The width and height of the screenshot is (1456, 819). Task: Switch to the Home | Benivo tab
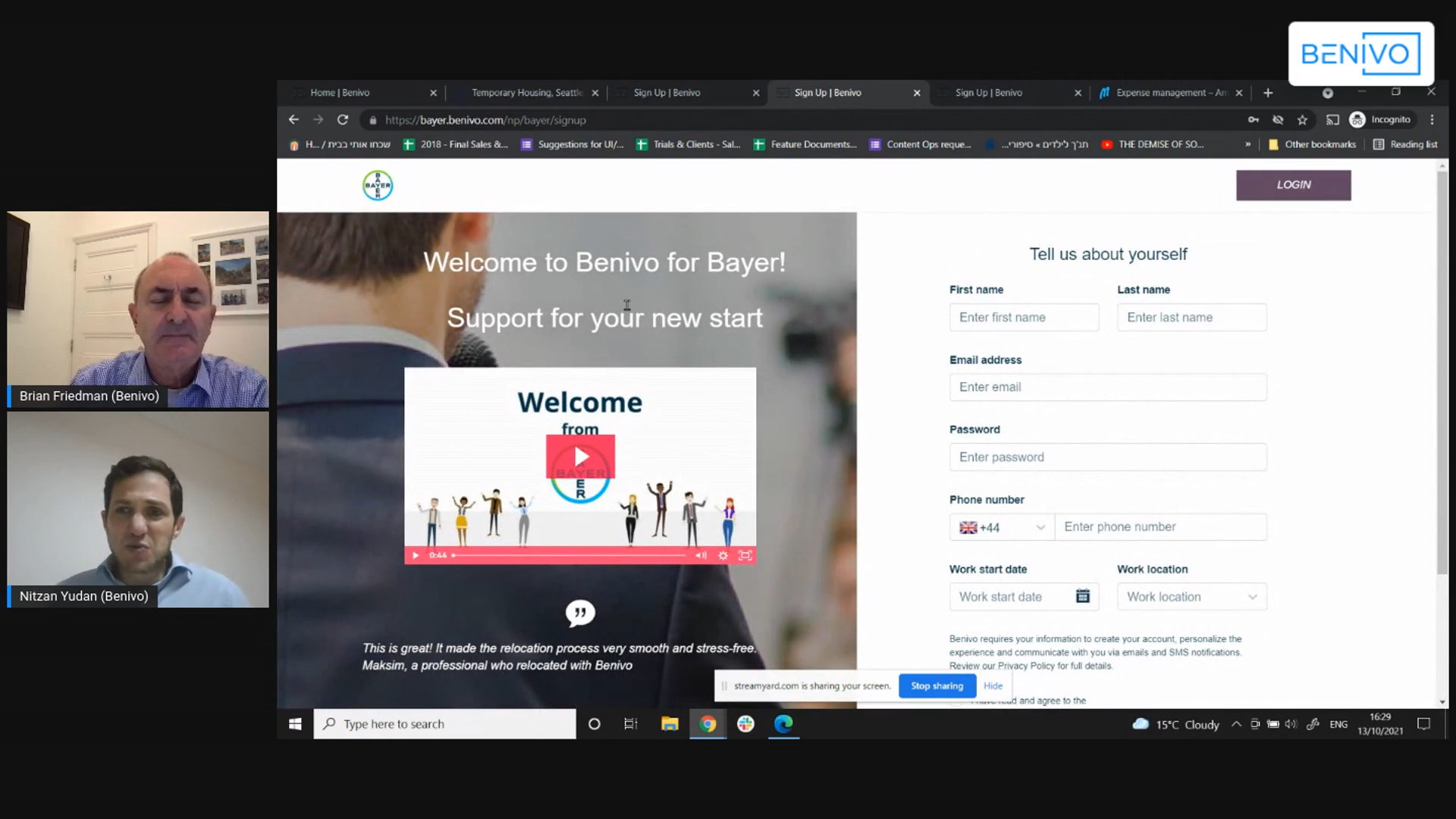click(x=340, y=93)
